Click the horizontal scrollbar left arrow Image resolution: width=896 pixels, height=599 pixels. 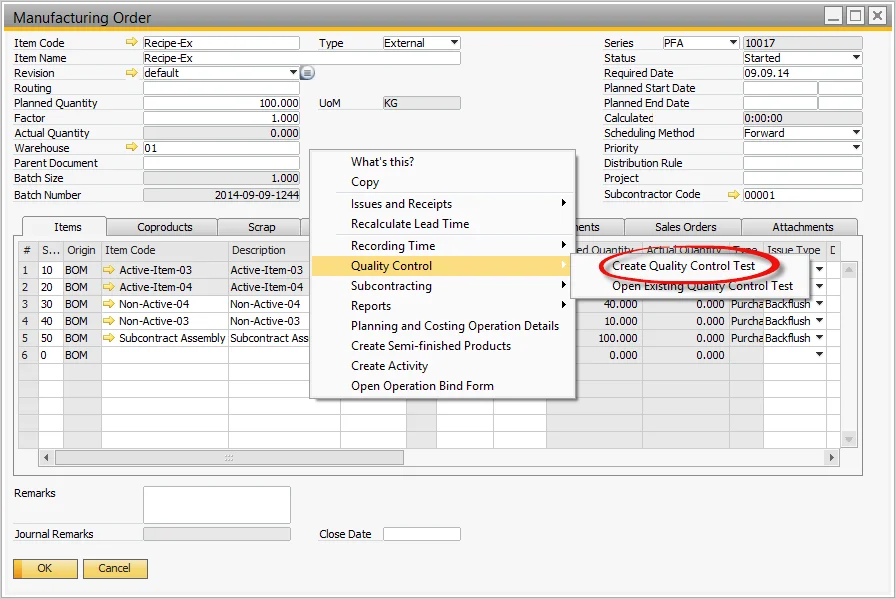(x=46, y=457)
